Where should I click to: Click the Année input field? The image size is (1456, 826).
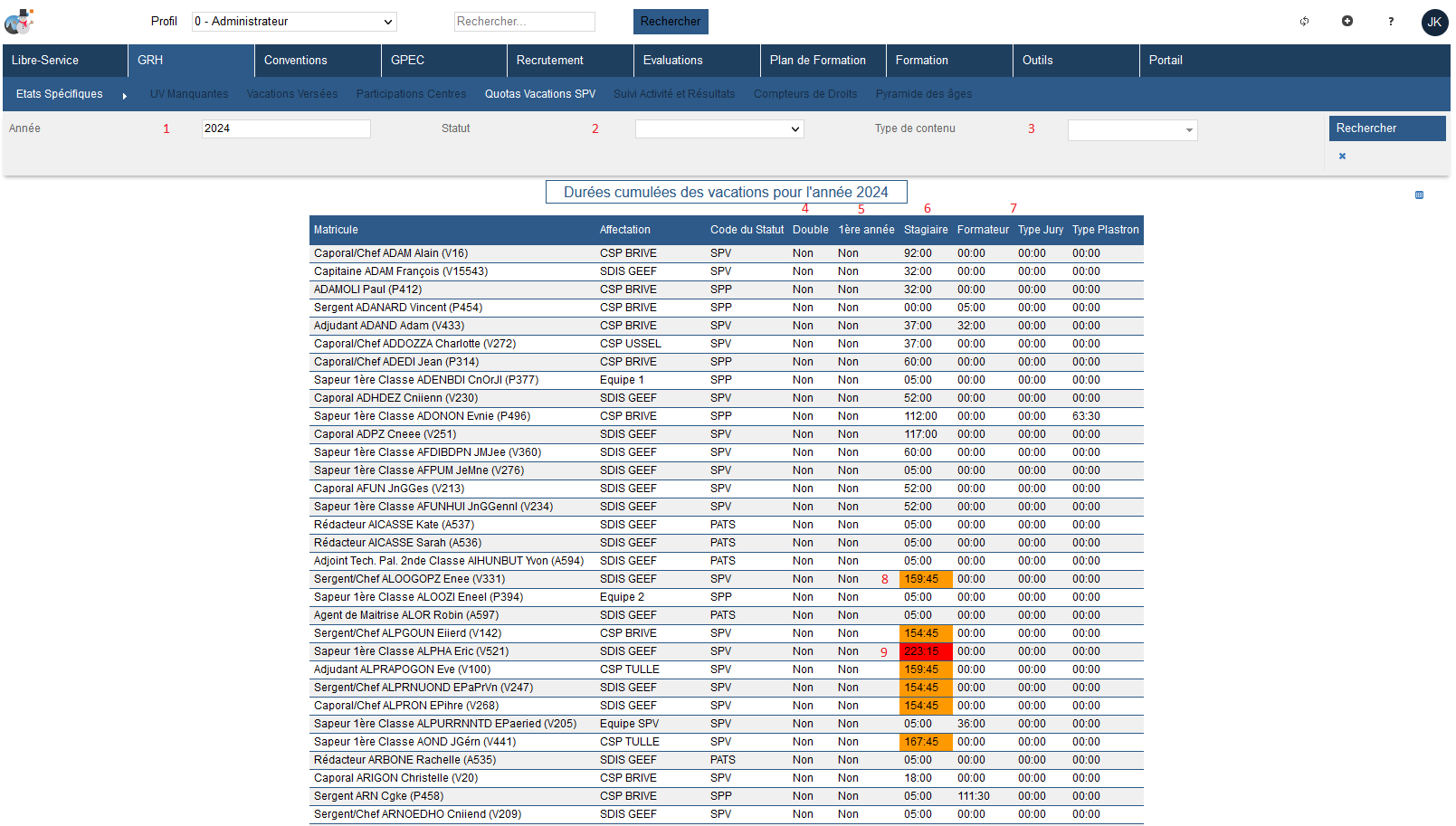point(286,128)
